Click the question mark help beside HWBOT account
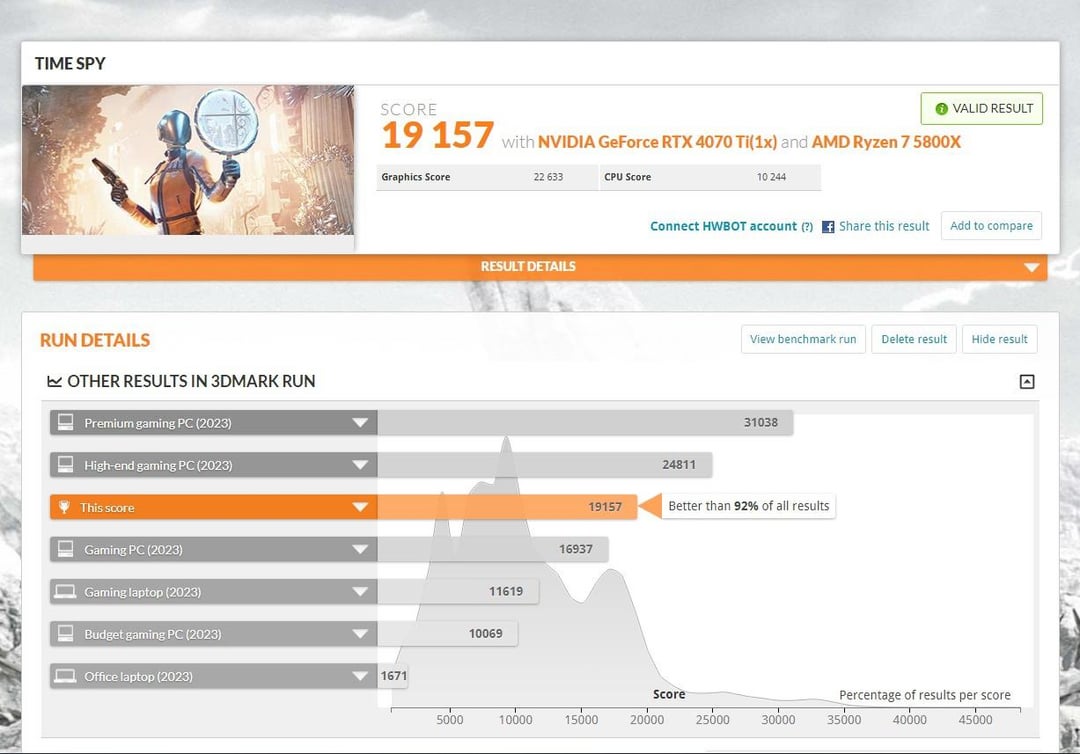The height and width of the screenshot is (754, 1080). point(807,227)
